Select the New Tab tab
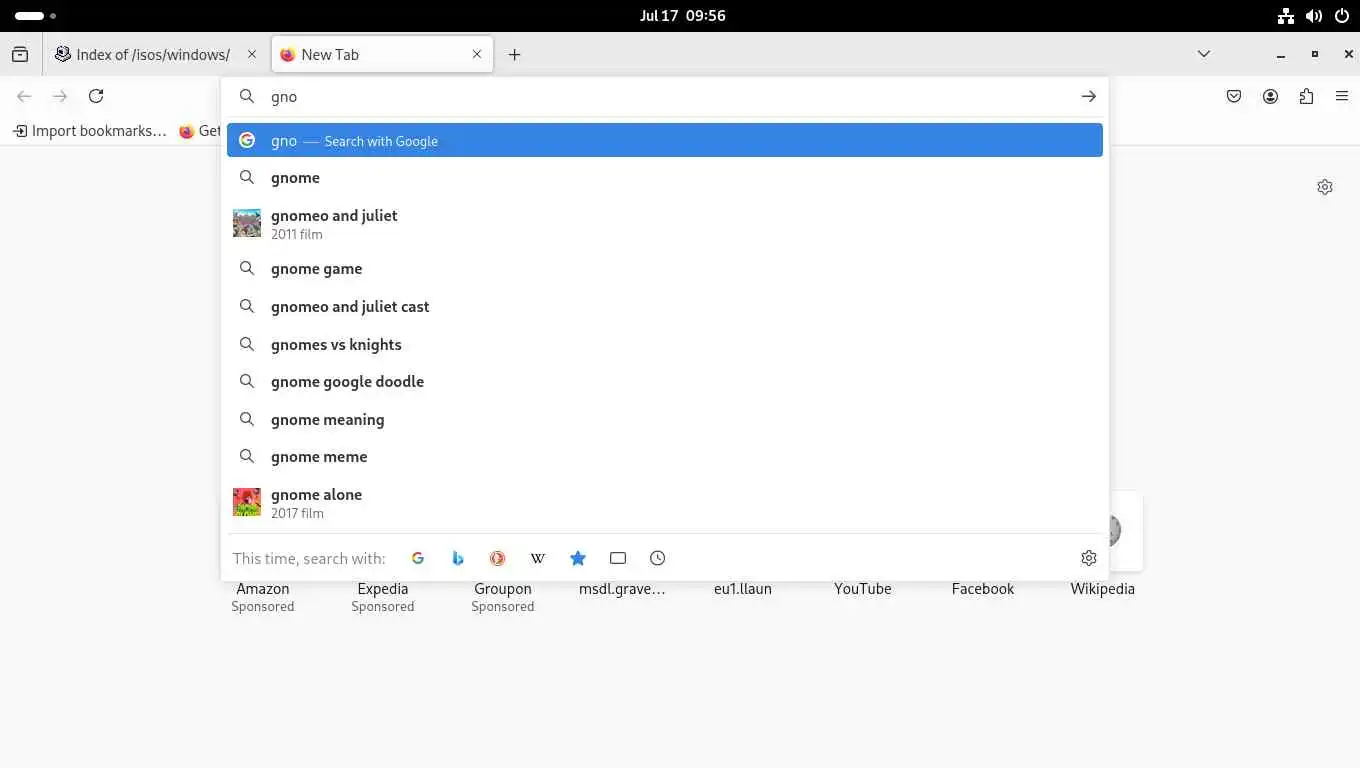Screen dimensions: 1360x768 [x=382, y=55]
